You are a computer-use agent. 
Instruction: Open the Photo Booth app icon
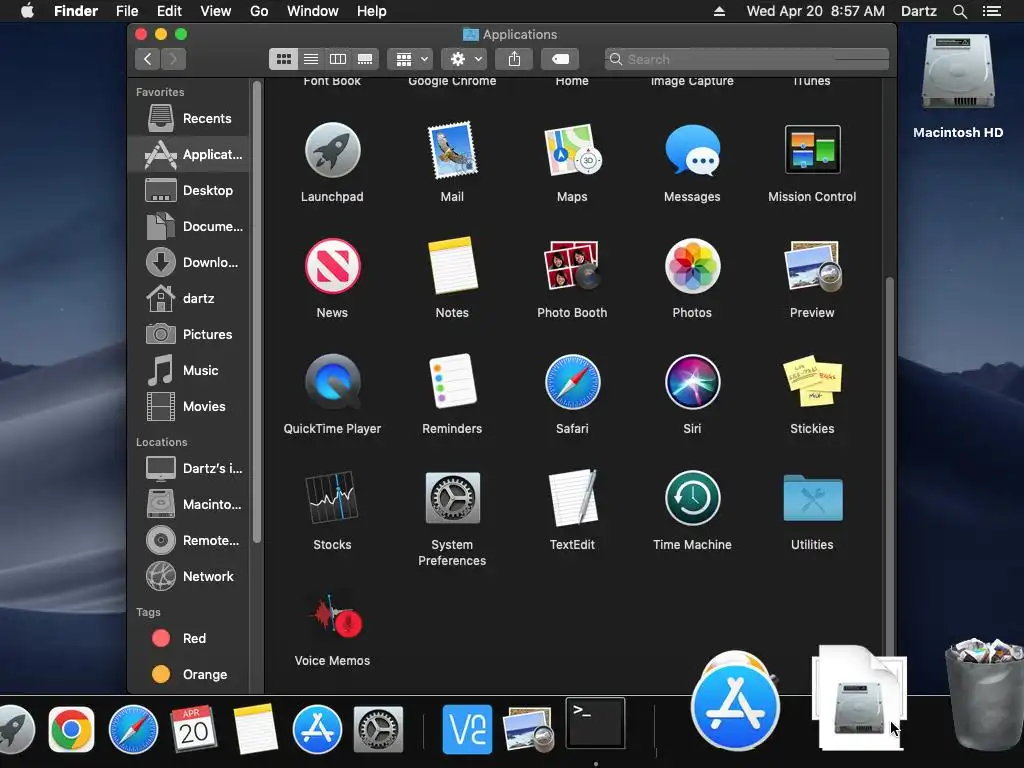[572, 265]
